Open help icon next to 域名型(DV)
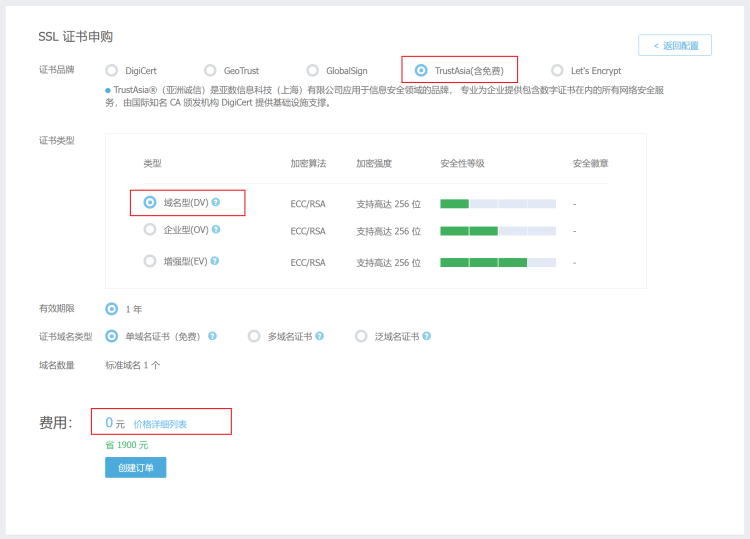 coord(216,202)
